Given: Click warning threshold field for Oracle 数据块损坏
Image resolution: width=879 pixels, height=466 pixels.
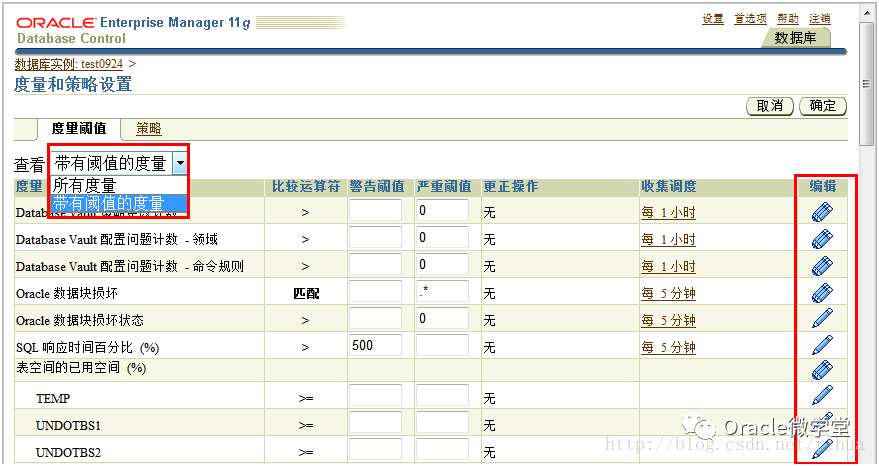Looking at the screenshot, I should (x=375, y=291).
